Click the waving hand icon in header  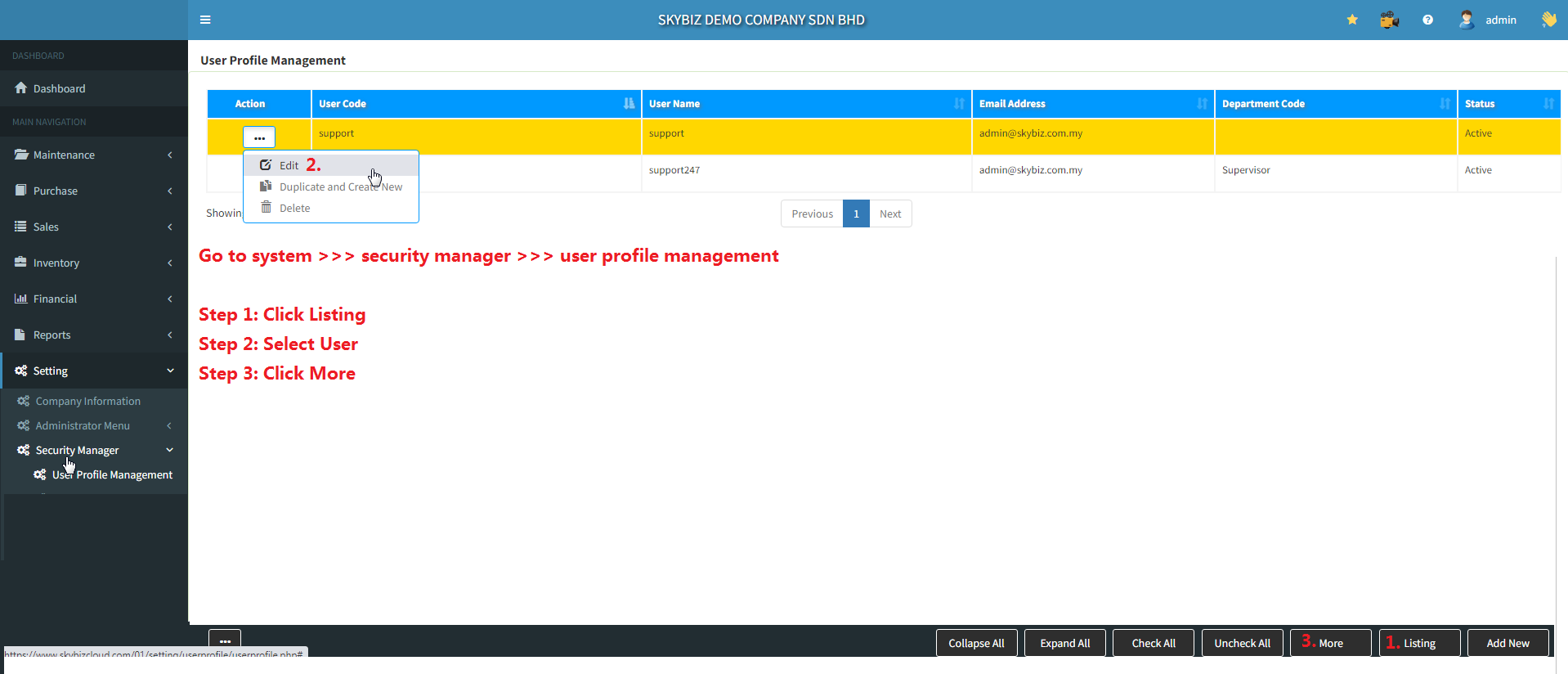[x=1548, y=20]
